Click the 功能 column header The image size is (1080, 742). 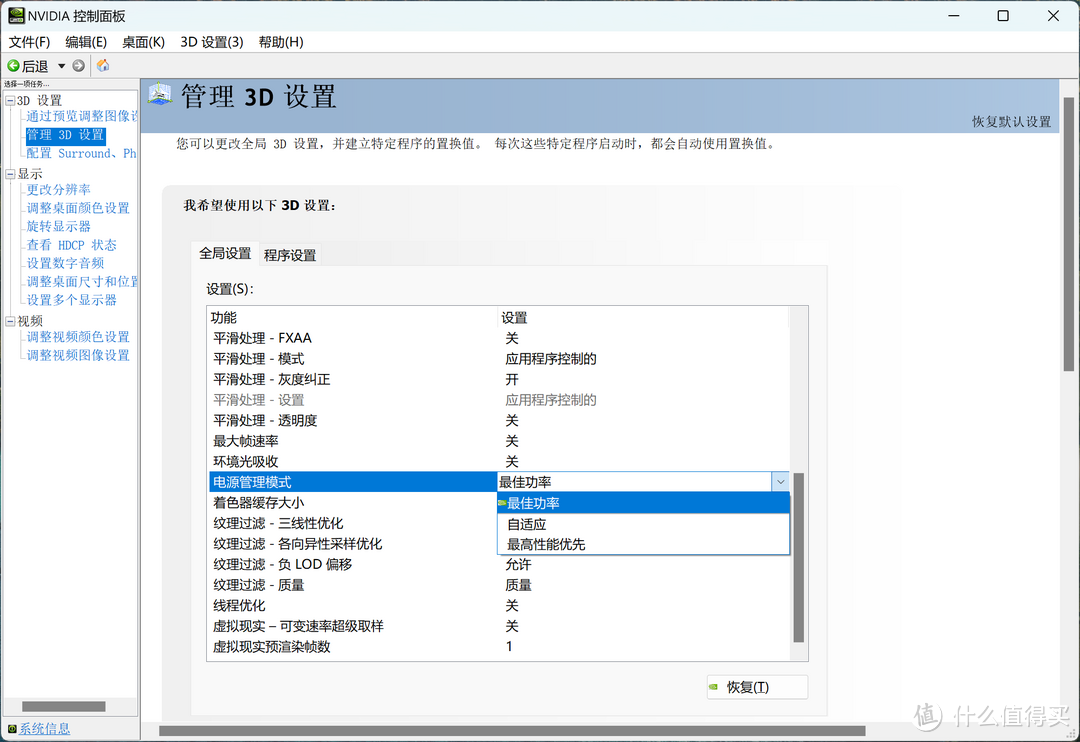(353, 318)
